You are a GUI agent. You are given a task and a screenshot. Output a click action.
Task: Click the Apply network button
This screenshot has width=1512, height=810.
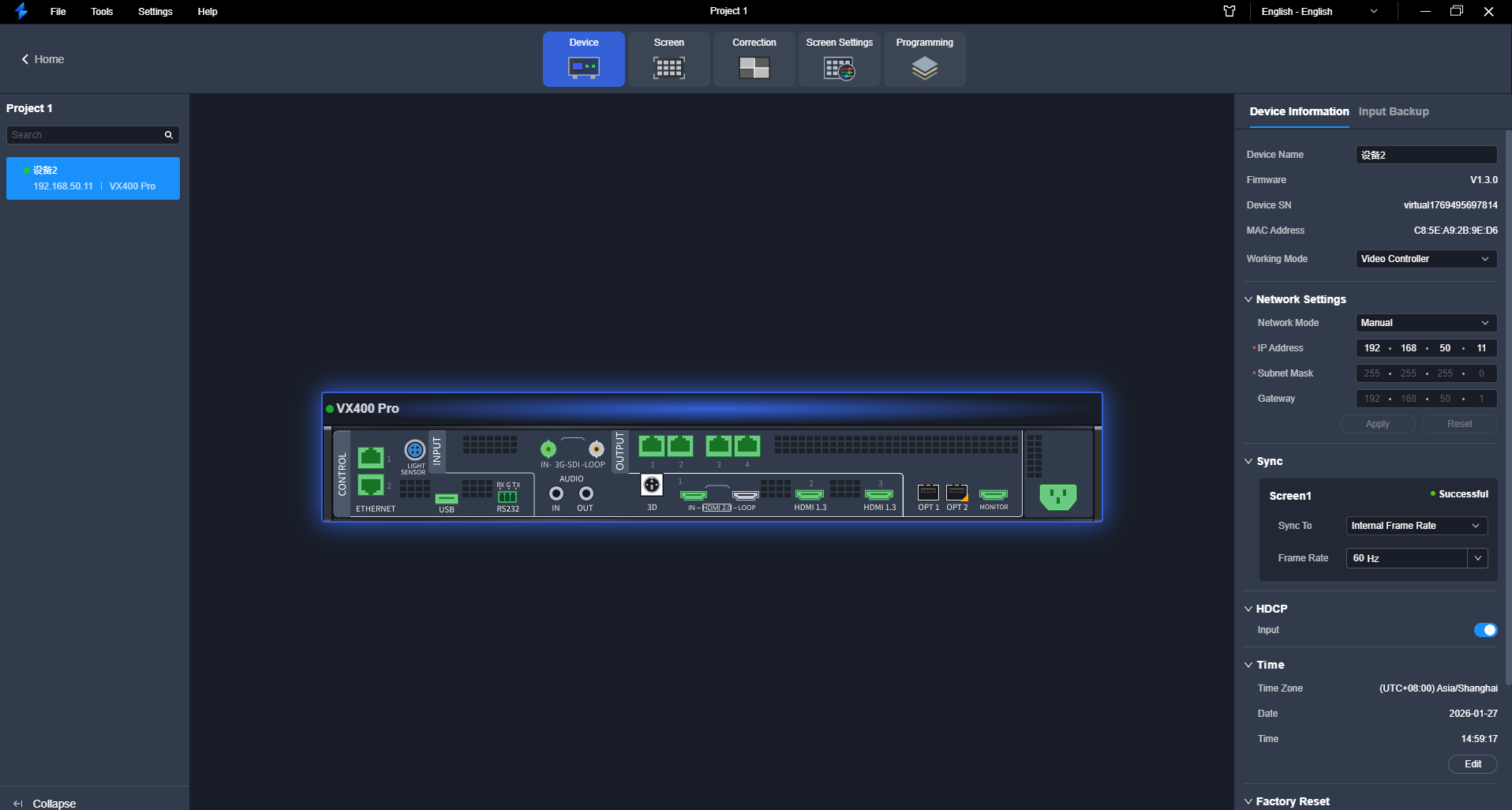point(1378,424)
